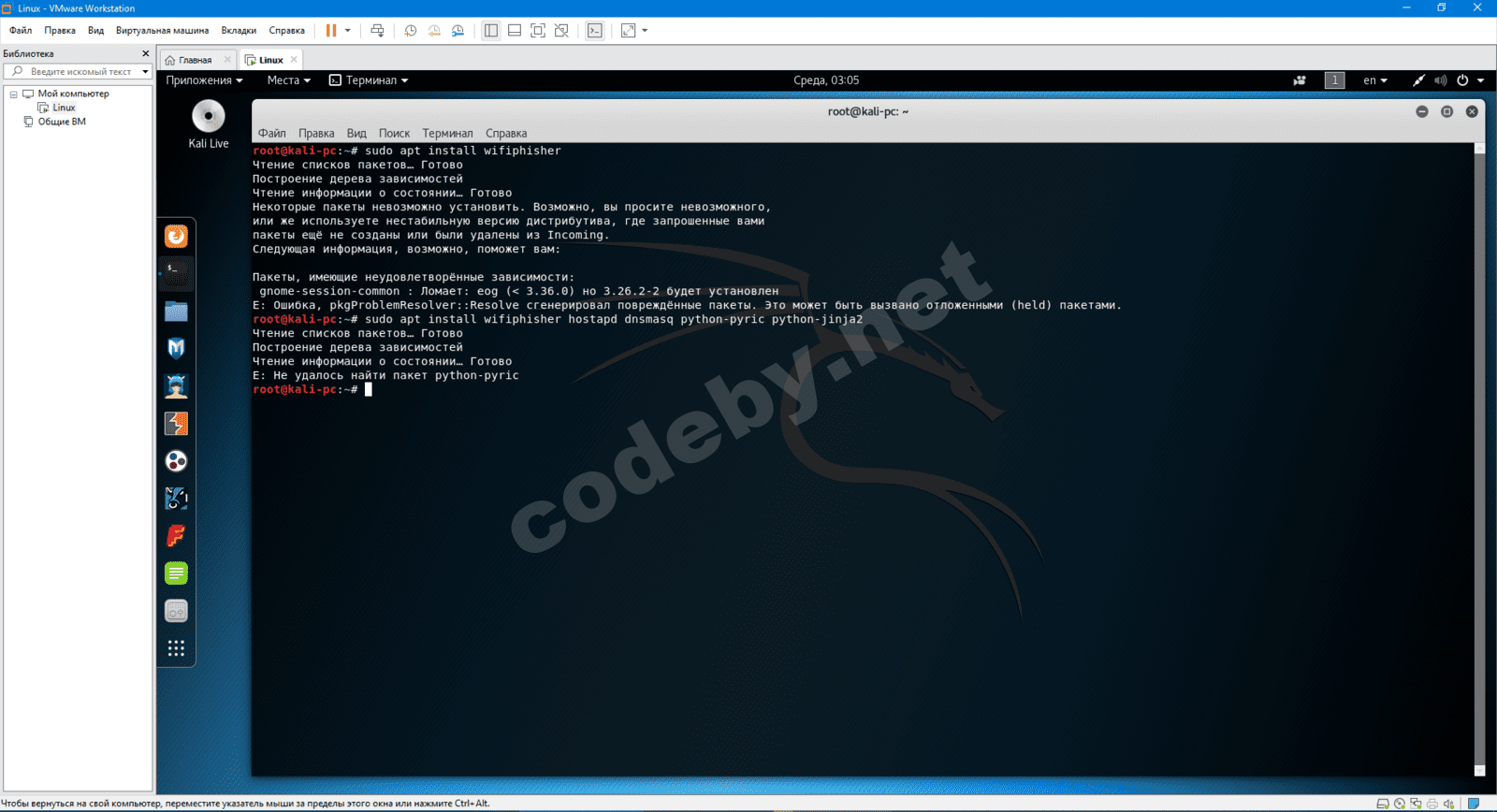
Task: Close the Главная tab
Action: click(227, 60)
